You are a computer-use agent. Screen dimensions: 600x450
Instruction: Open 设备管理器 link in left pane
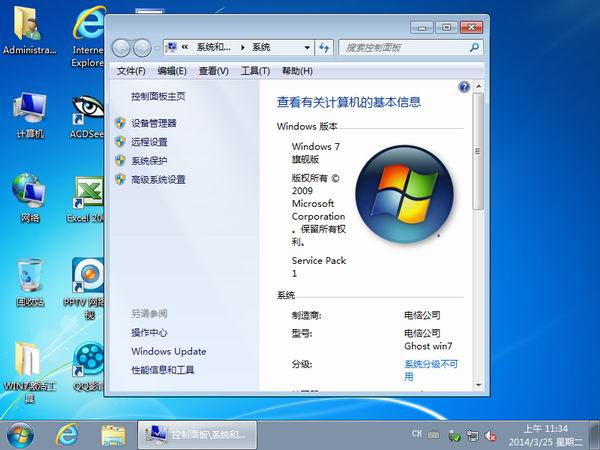pos(153,123)
